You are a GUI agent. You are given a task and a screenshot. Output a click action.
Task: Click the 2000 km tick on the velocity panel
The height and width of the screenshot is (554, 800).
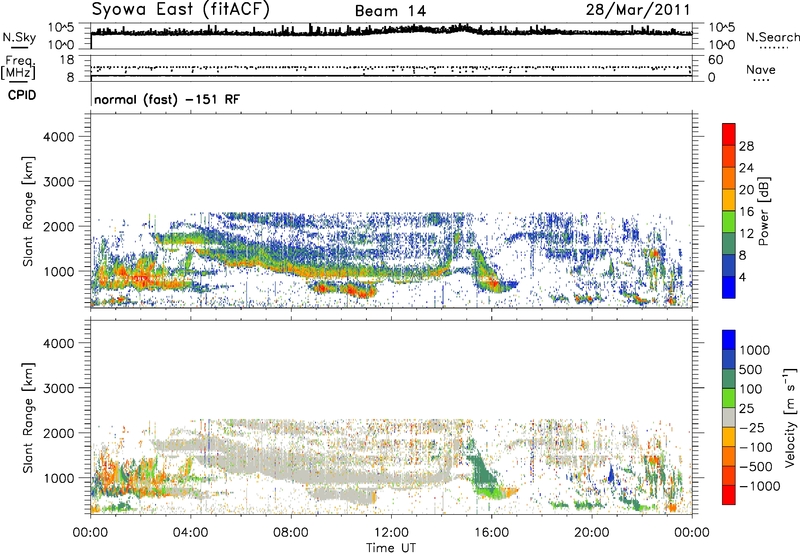[59, 433]
